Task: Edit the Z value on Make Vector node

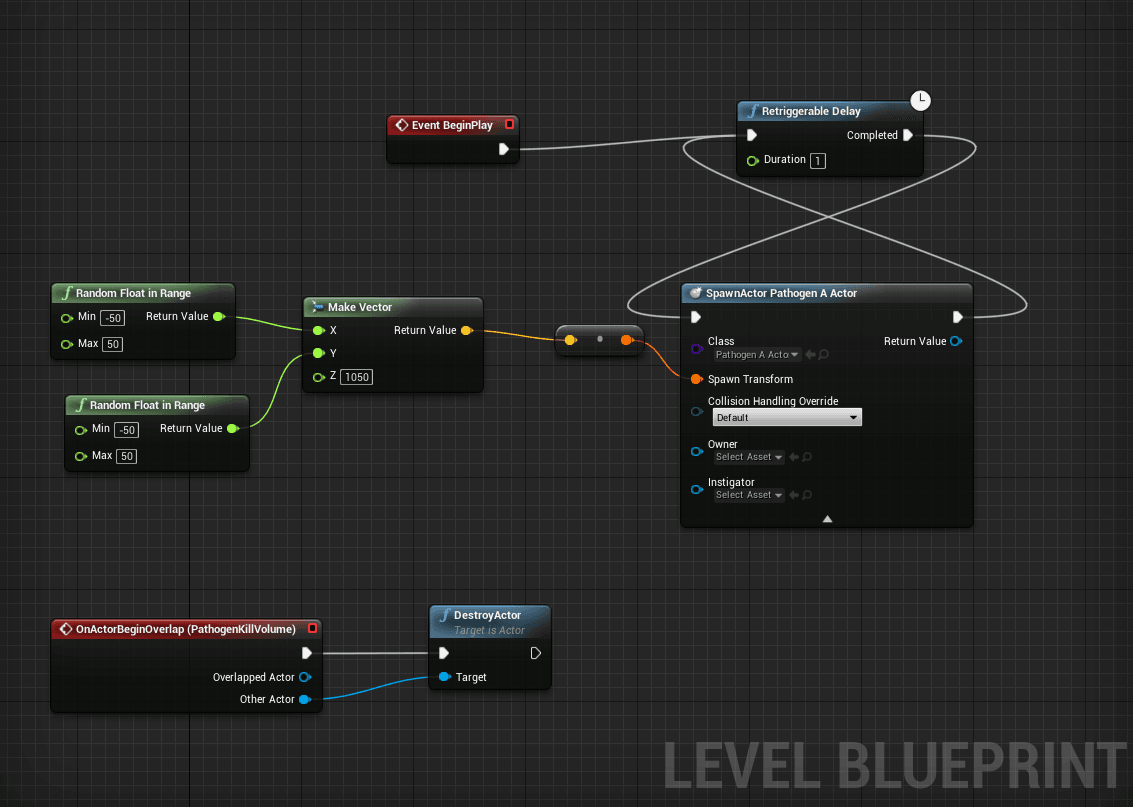Action: click(356, 377)
